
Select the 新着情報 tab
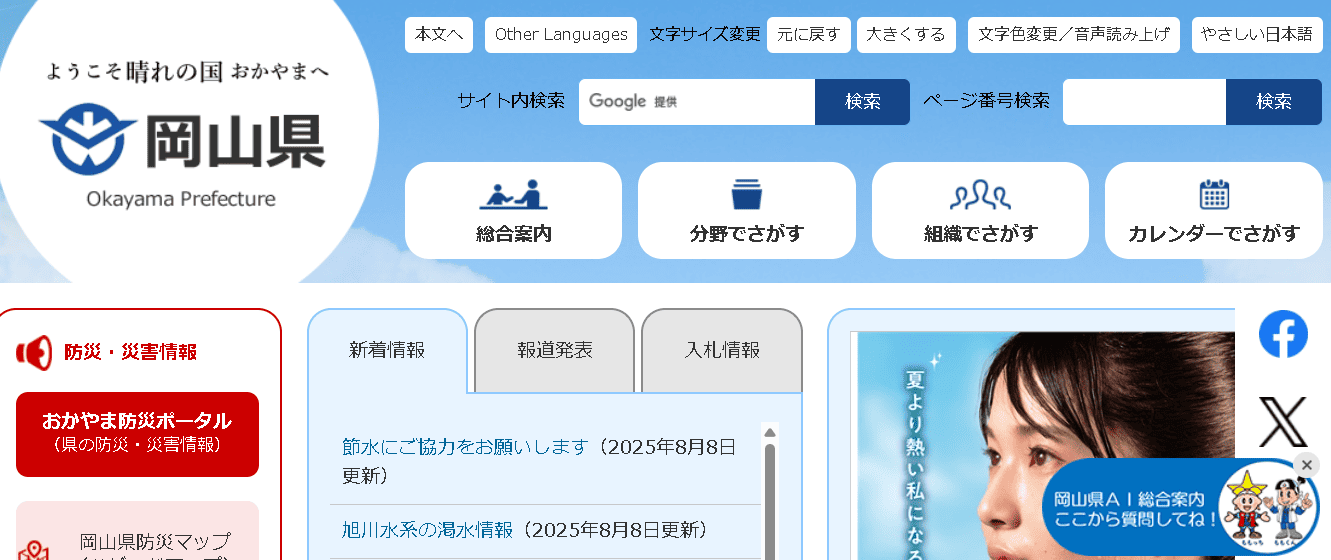(387, 351)
